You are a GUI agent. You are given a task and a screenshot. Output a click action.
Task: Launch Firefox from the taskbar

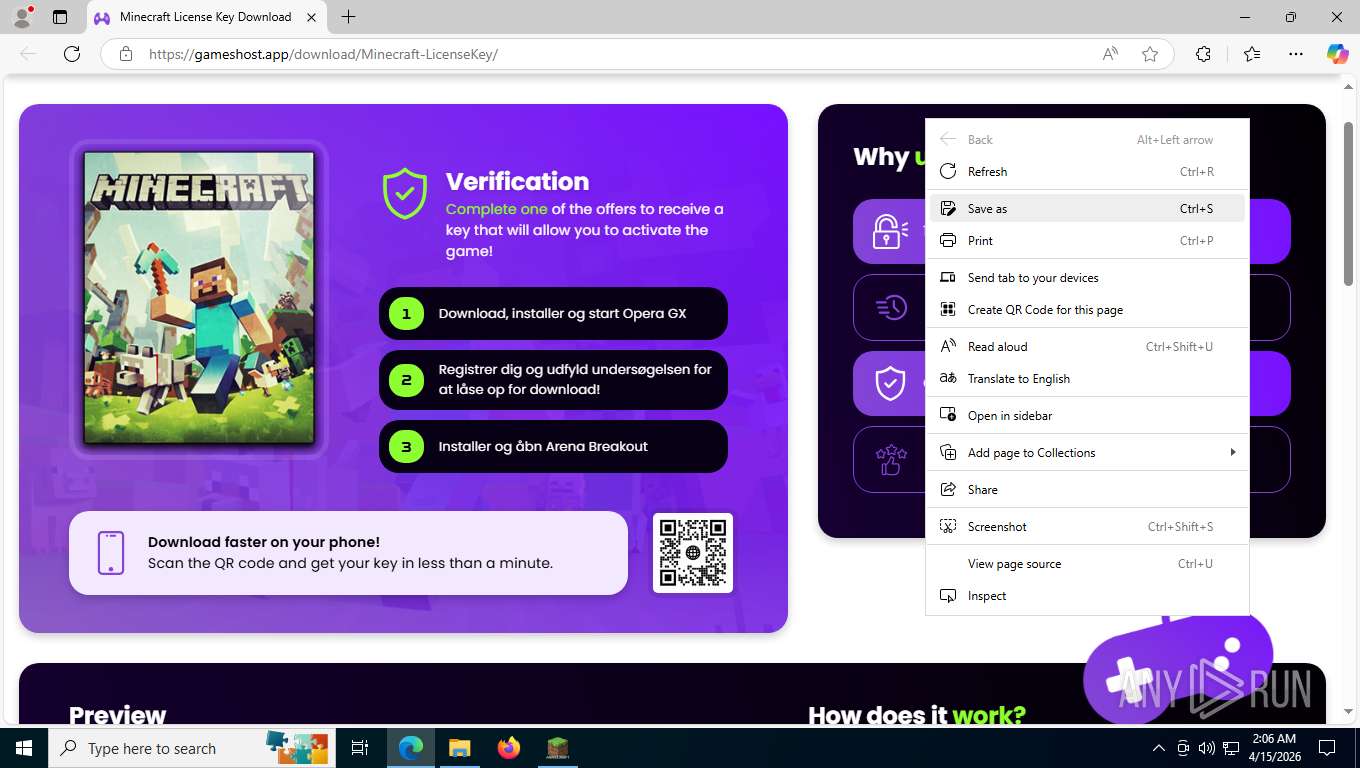[x=509, y=748]
